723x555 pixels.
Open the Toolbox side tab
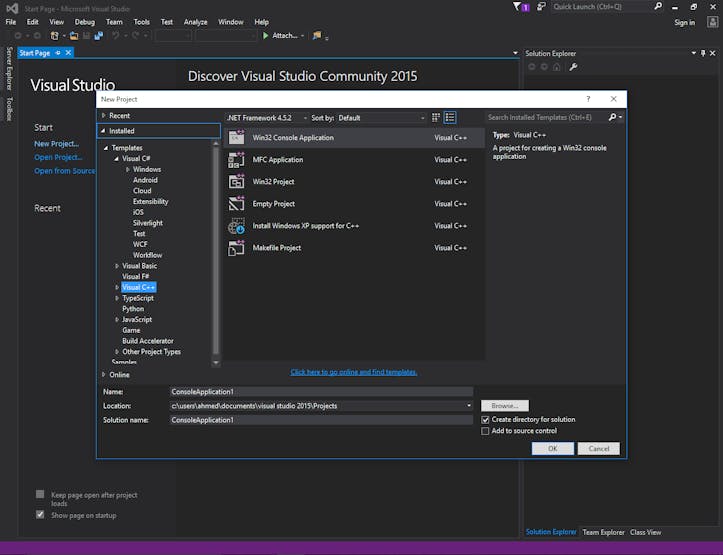(x=9, y=109)
